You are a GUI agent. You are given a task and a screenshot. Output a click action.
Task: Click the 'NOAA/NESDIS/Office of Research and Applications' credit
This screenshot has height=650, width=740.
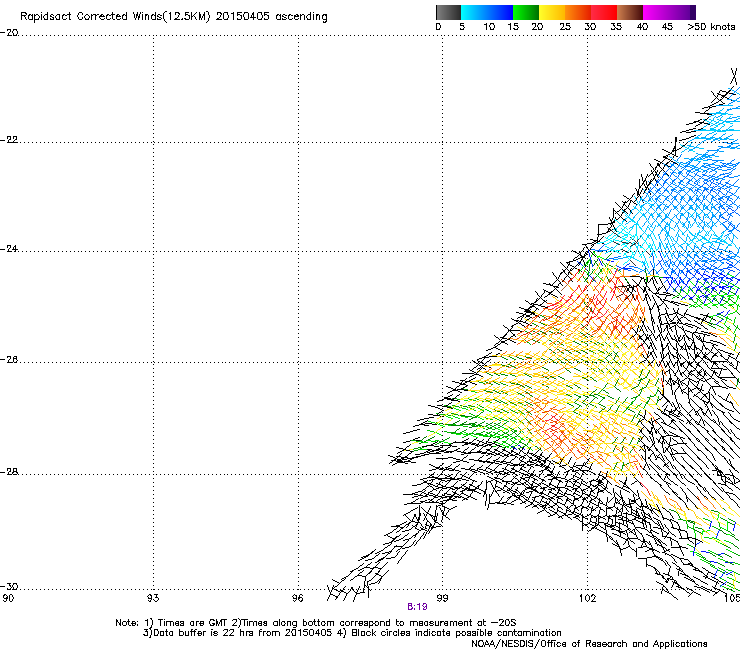point(589,644)
